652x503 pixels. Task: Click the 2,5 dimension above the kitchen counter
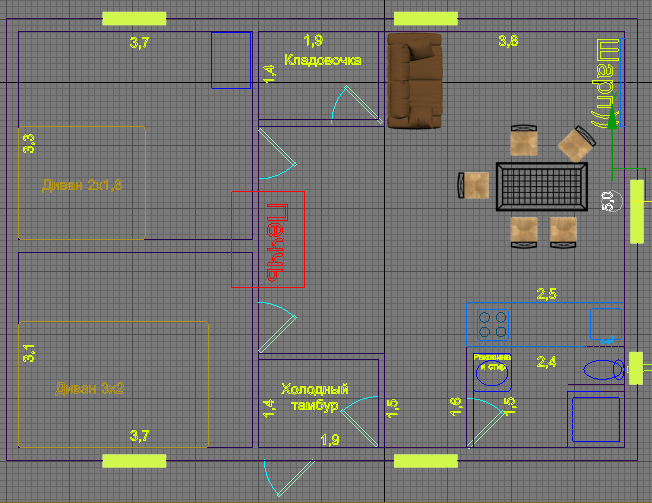coord(548,293)
